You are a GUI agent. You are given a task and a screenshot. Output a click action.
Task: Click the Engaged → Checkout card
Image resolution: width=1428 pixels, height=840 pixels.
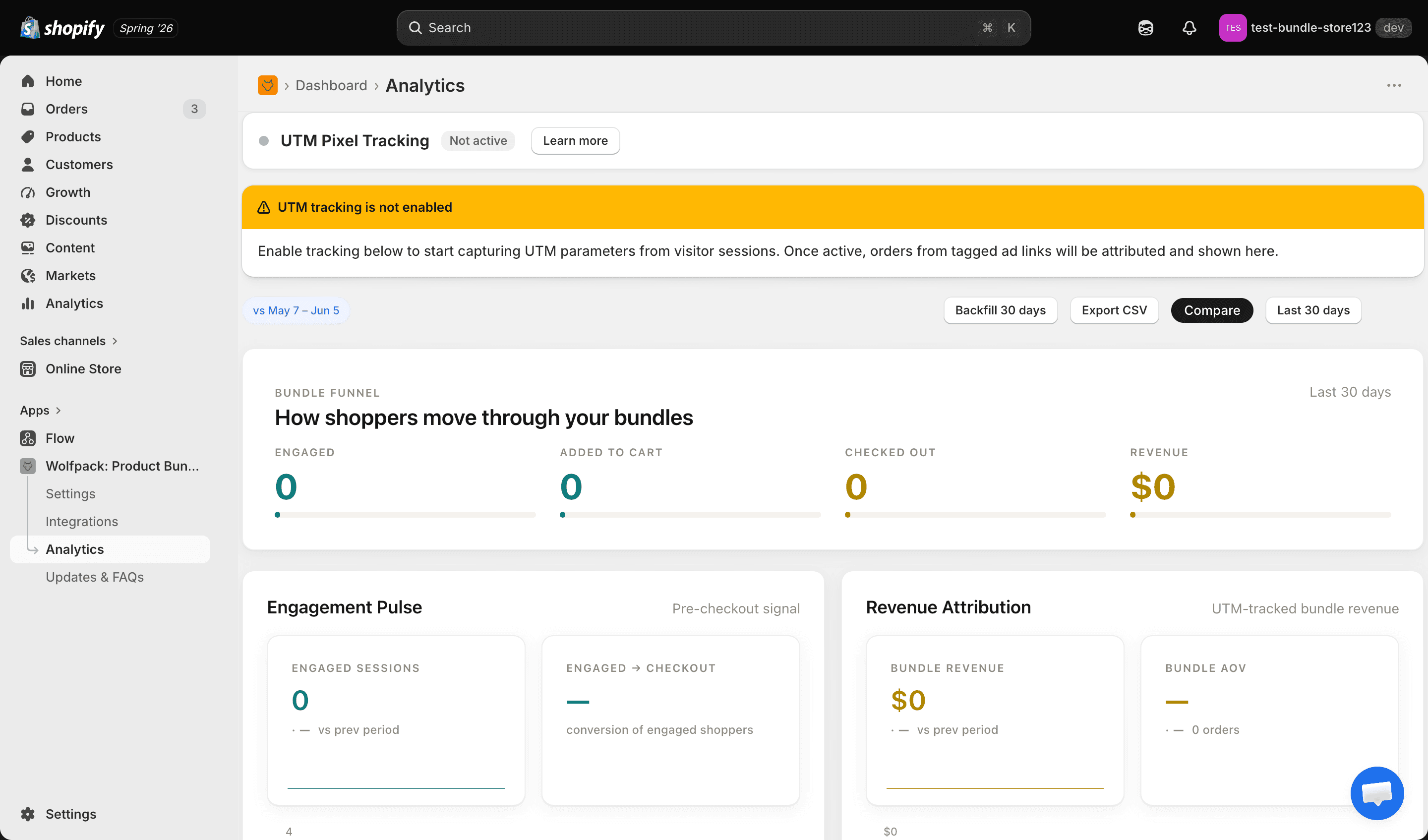pyautogui.click(x=670, y=720)
